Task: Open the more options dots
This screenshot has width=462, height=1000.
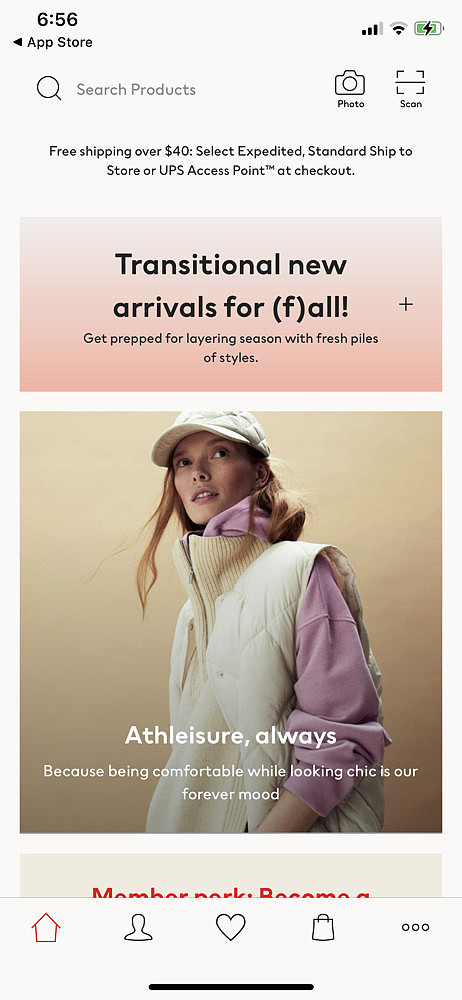Action: [x=415, y=927]
